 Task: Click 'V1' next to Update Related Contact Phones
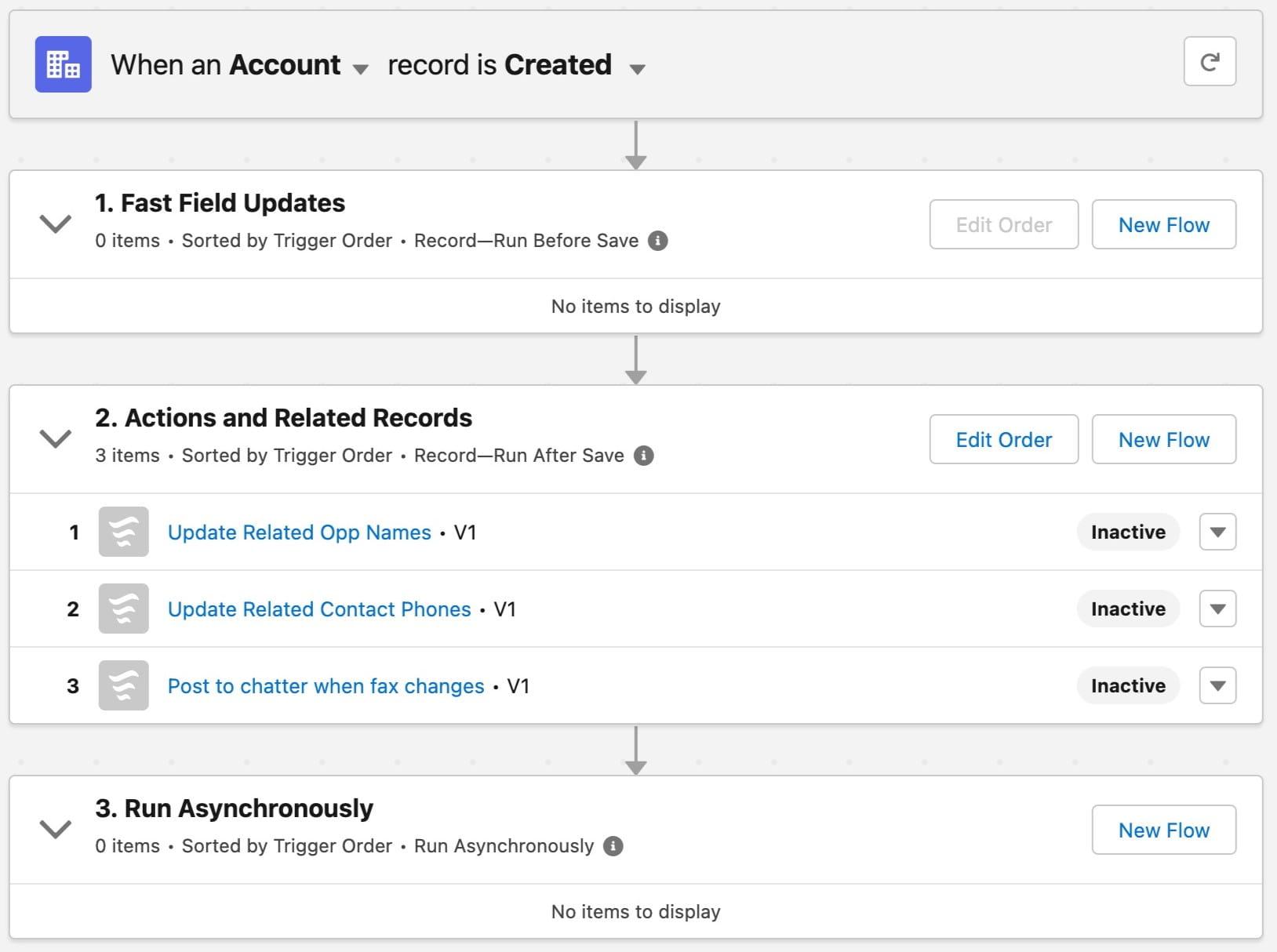click(504, 609)
